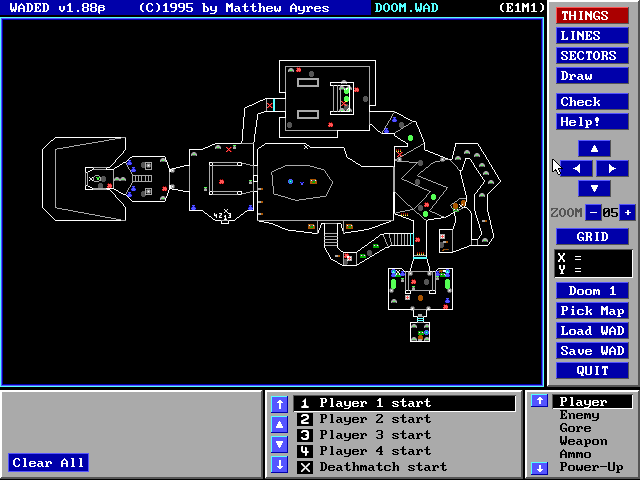Image resolution: width=640 pixels, height=480 pixels.
Task: Pan the map view down
Action: coord(594,188)
